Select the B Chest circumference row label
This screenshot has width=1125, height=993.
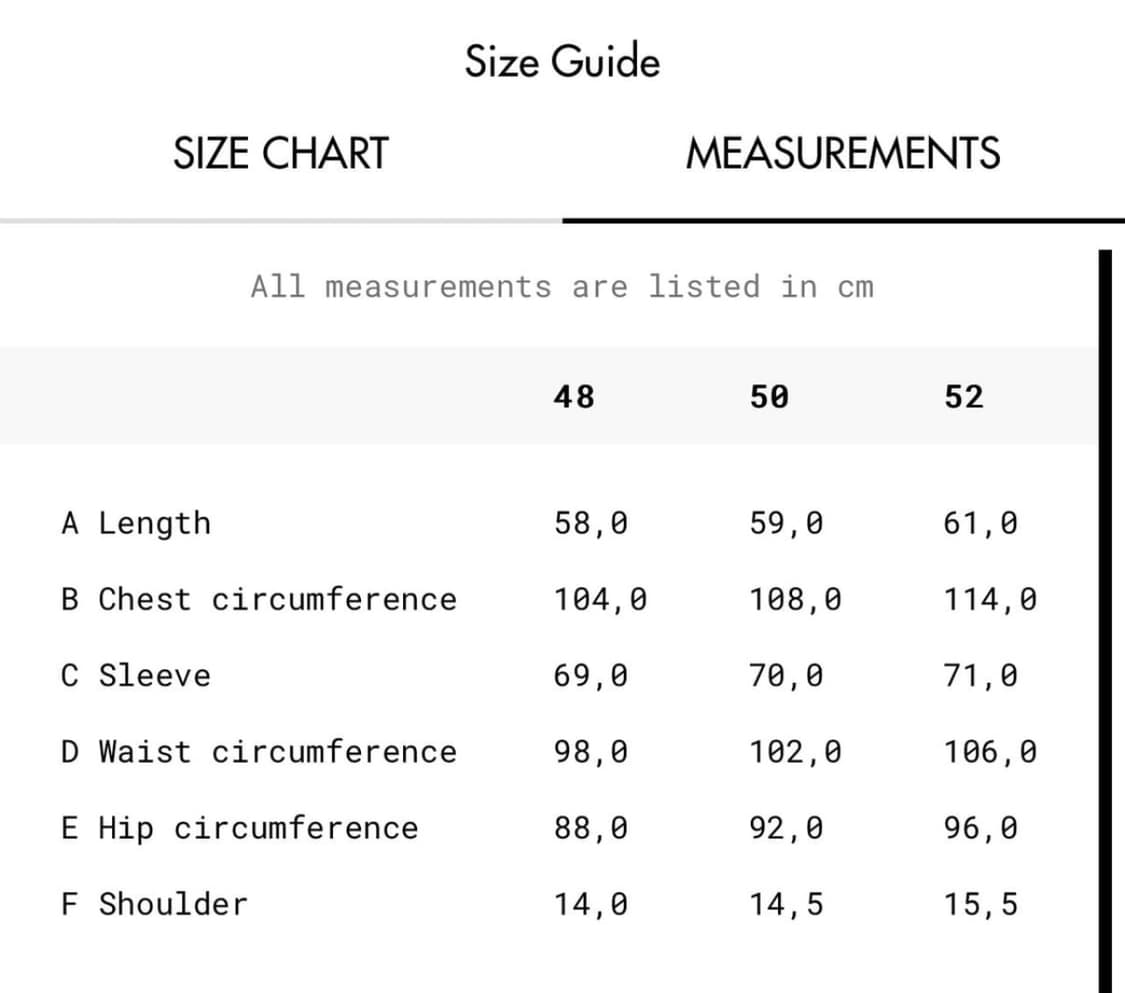[x=258, y=599]
